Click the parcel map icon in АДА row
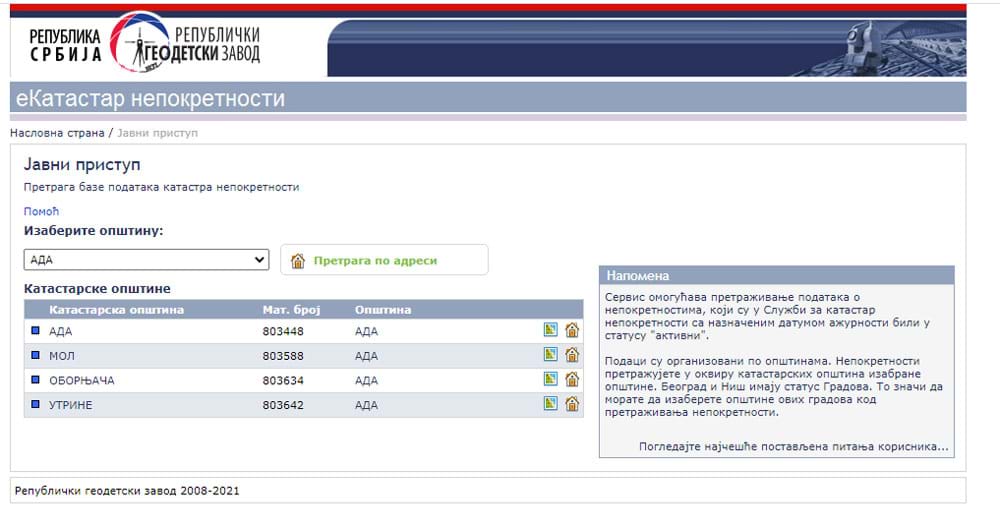This screenshot has height=527, width=1000. coord(550,330)
